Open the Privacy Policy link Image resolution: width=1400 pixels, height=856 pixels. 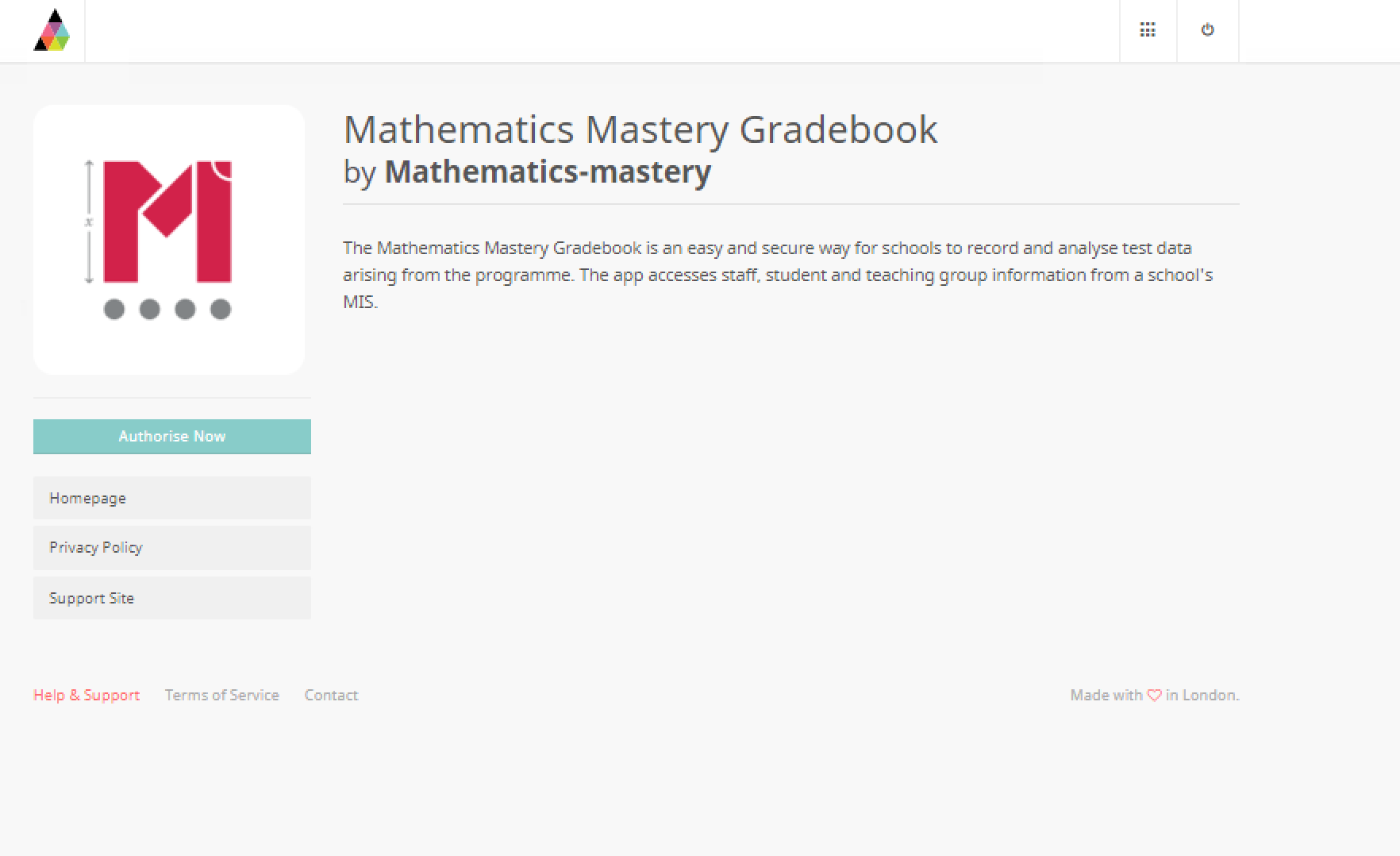(172, 548)
